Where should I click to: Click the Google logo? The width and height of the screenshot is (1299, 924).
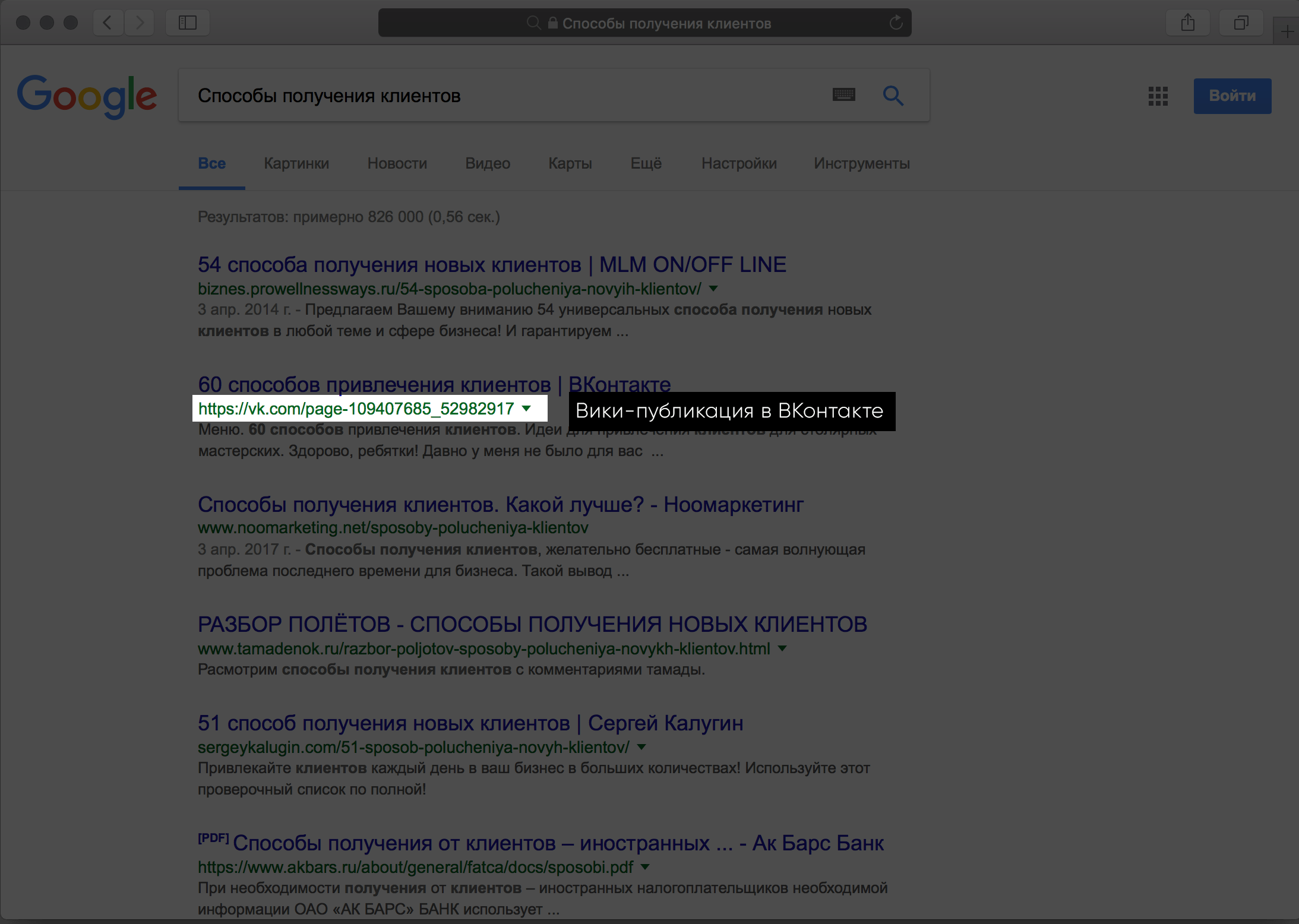(87, 96)
